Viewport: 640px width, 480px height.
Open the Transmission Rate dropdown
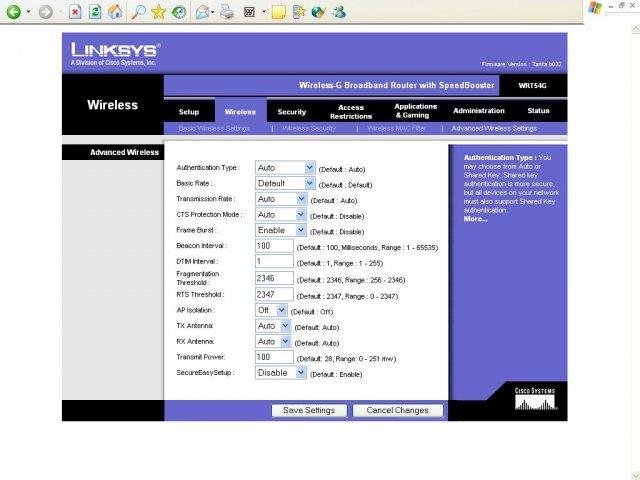[281, 199]
